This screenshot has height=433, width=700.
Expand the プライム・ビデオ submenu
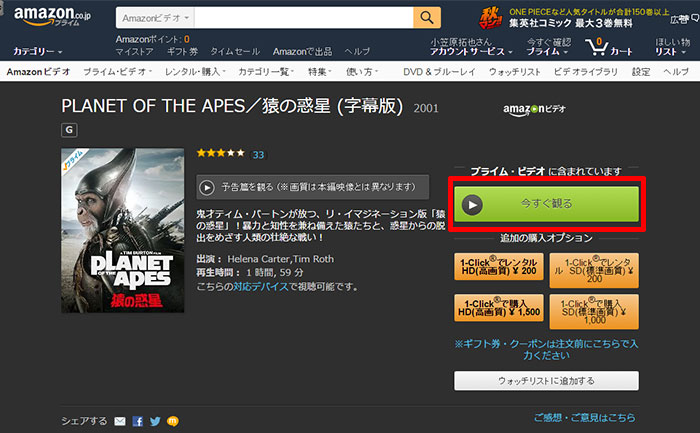(117, 72)
